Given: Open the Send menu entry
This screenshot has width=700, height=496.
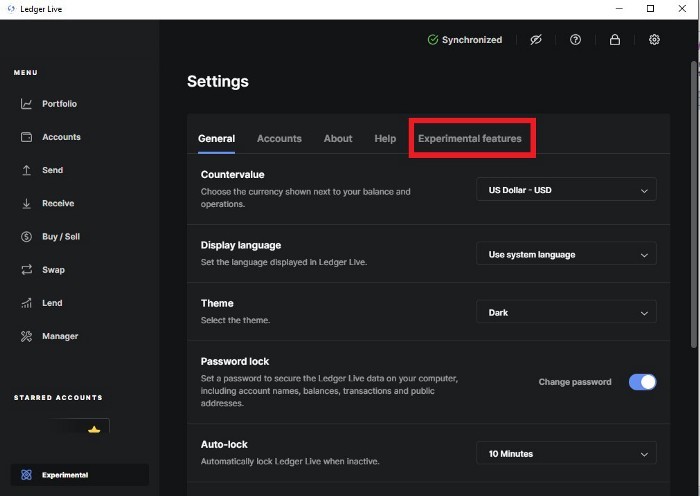Looking at the screenshot, I should click(x=53, y=170).
